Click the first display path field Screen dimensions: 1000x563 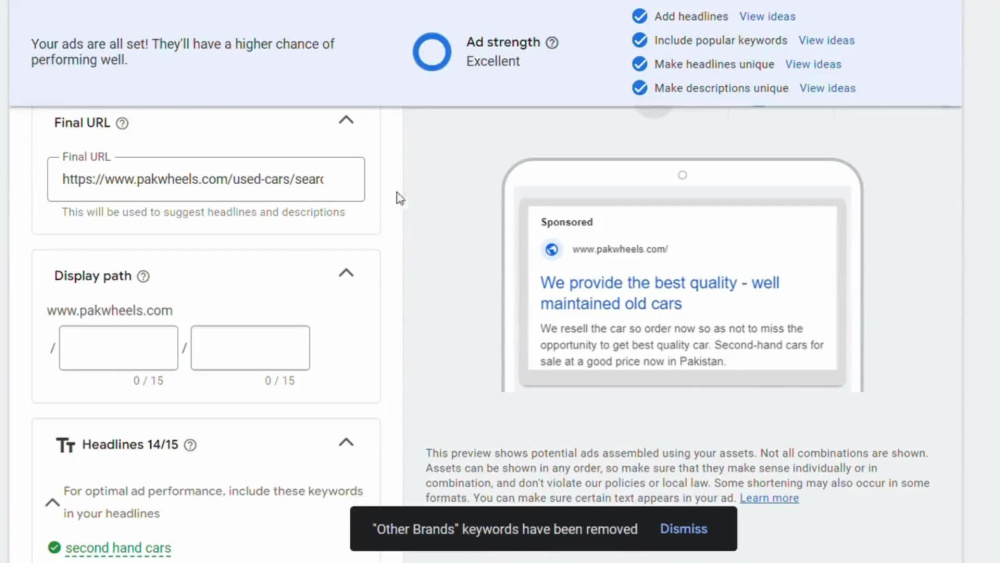(x=119, y=348)
